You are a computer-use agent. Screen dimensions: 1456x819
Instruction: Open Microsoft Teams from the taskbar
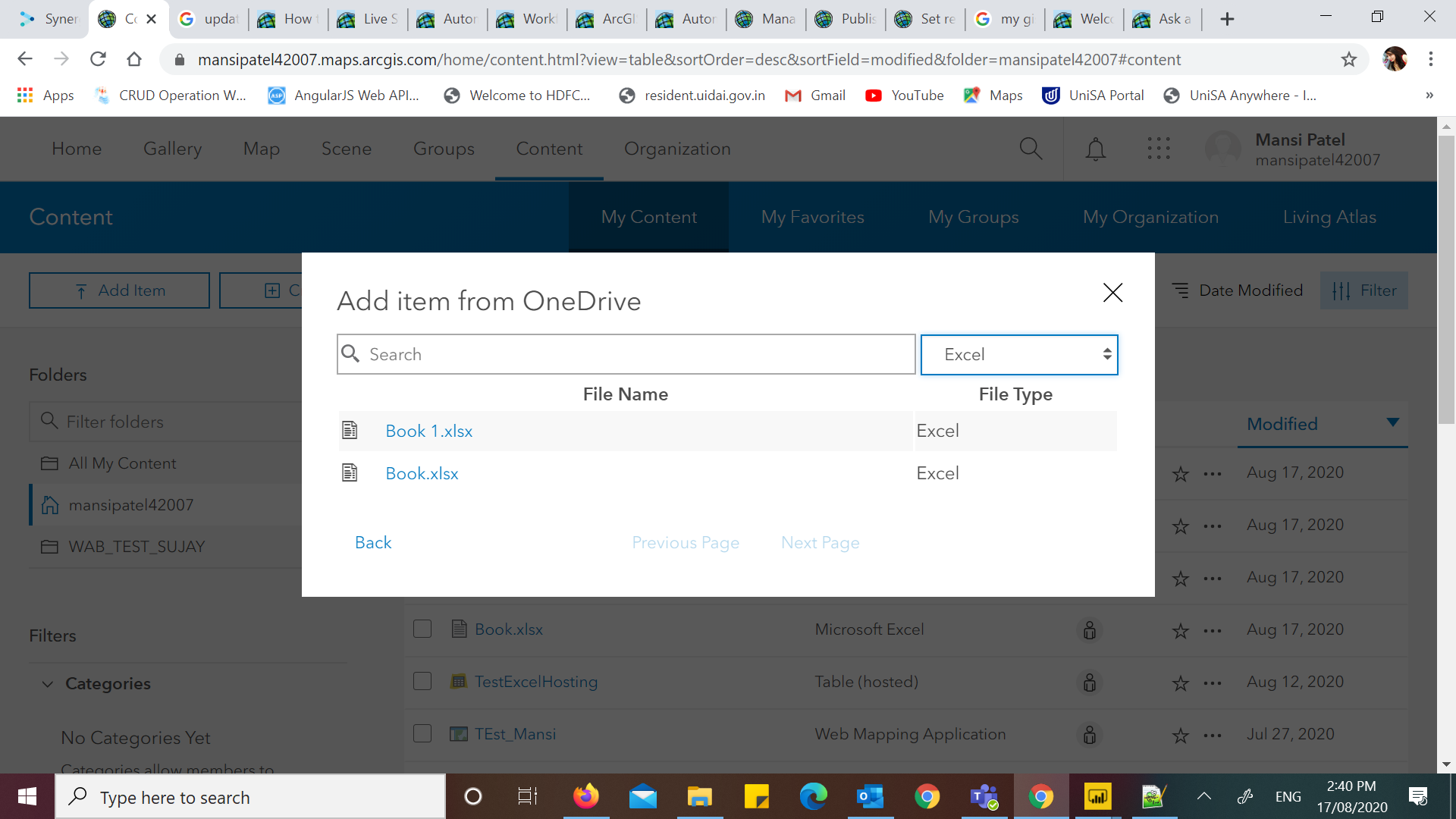click(x=984, y=796)
